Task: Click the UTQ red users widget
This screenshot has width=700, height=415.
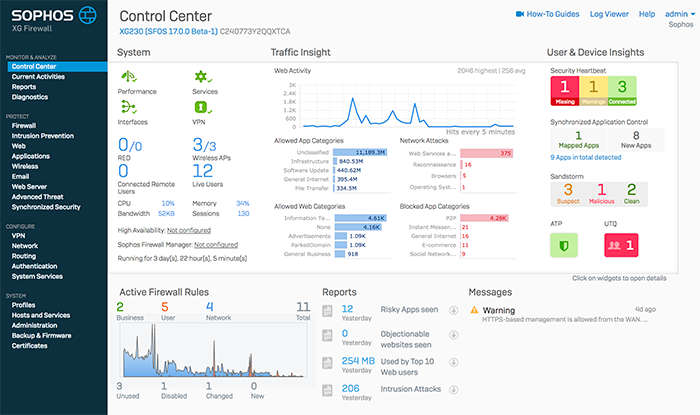Action: click(621, 245)
